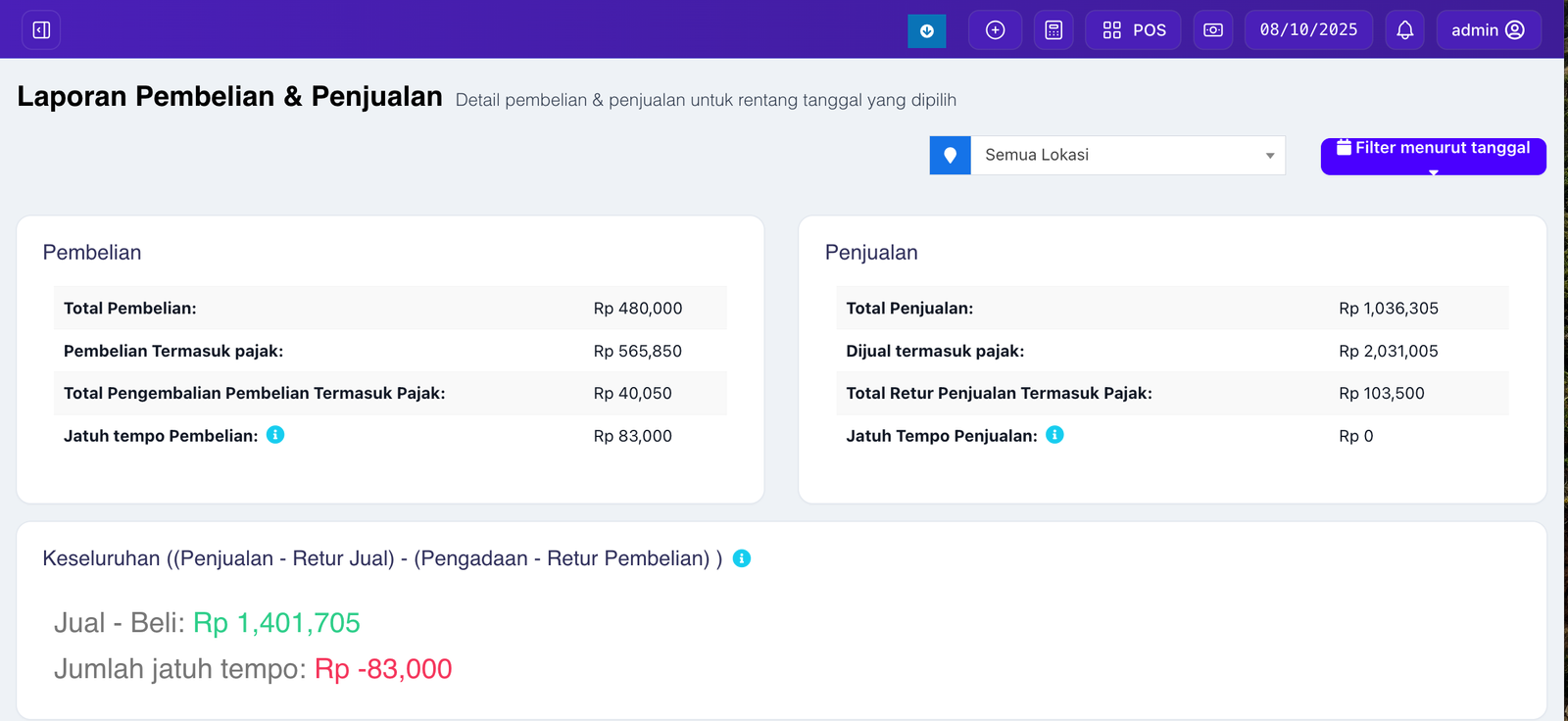This screenshot has height=721, width=1568.
Task: Toggle the sidebar collapse icon
Action: point(41,30)
